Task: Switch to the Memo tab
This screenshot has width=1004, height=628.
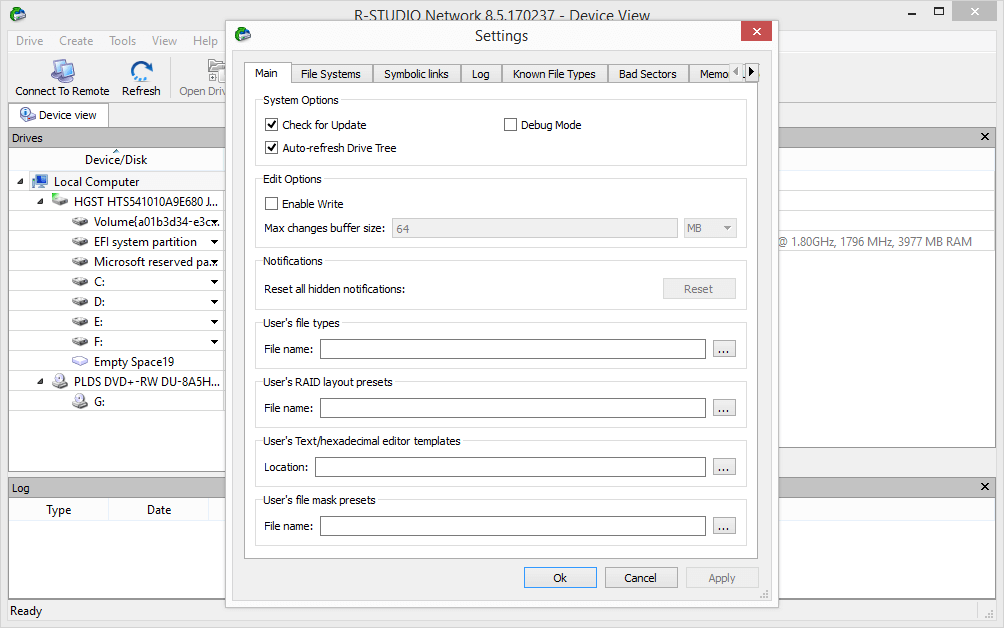Action: click(x=711, y=74)
